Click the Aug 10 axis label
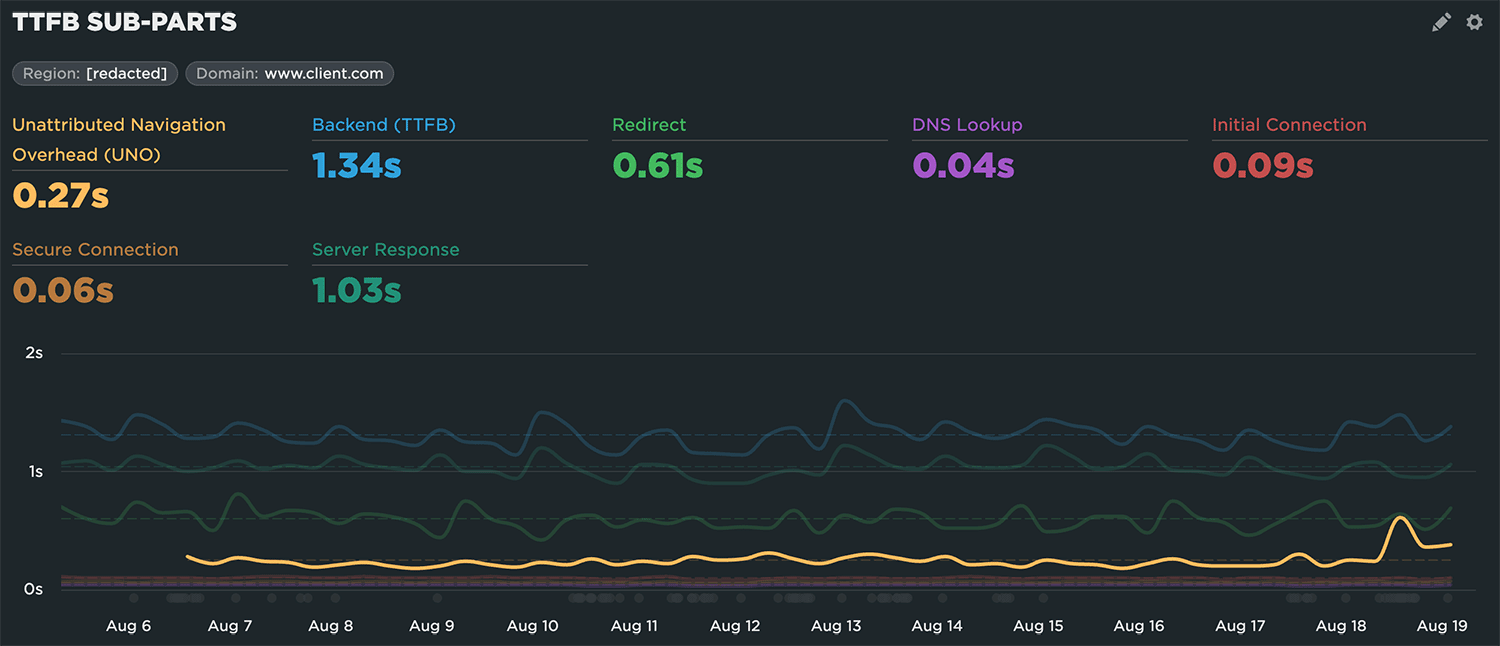Image resolution: width=1500 pixels, height=646 pixels. [x=532, y=626]
